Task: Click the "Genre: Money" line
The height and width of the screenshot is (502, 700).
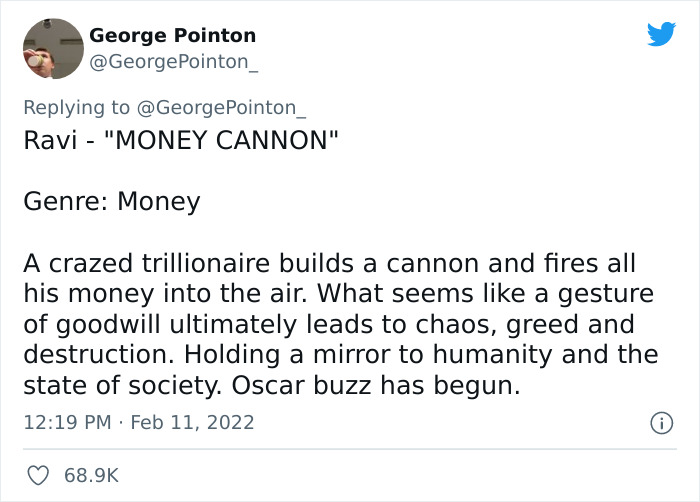Action: tap(111, 202)
